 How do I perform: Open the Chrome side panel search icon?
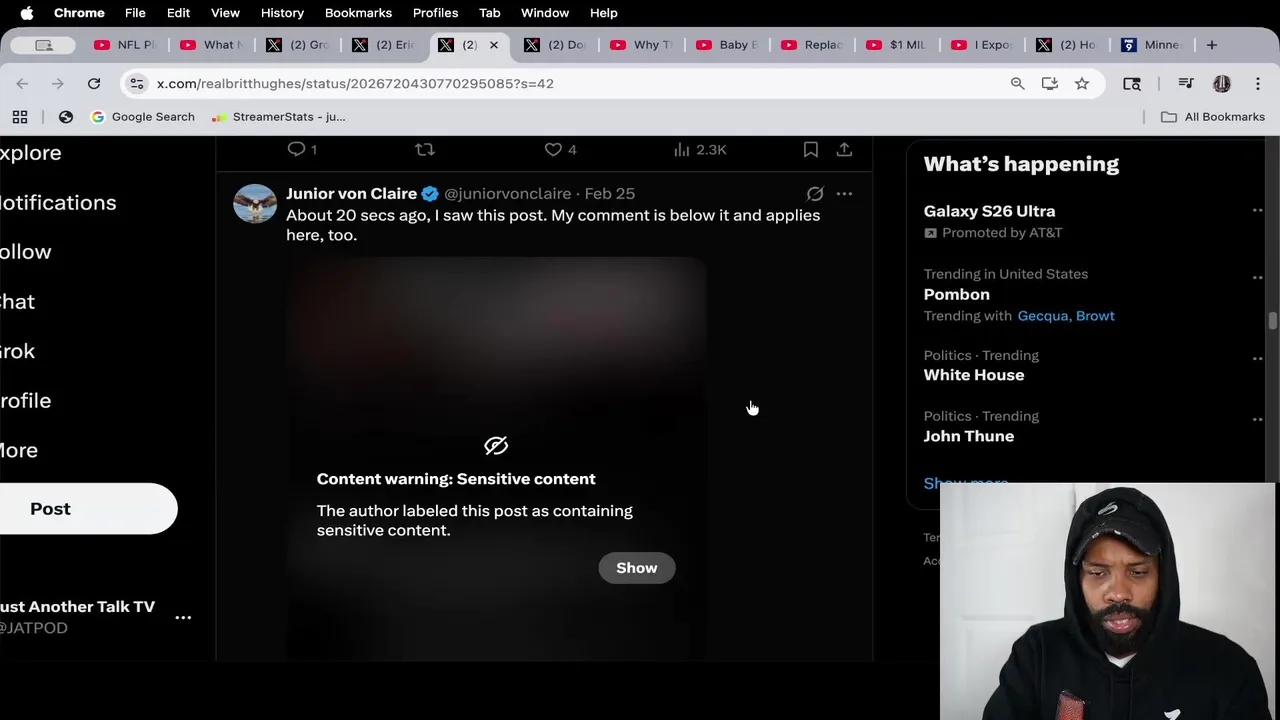(1132, 84)
